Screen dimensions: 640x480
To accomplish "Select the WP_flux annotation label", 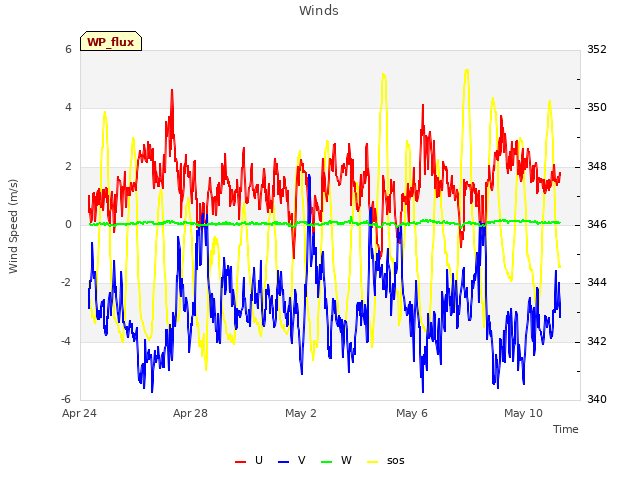I will (111, 41).
